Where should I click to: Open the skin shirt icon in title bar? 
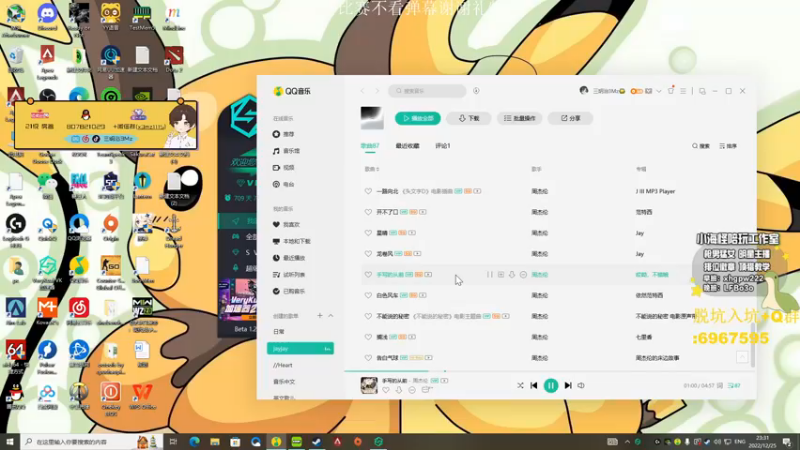click(671, 91)
